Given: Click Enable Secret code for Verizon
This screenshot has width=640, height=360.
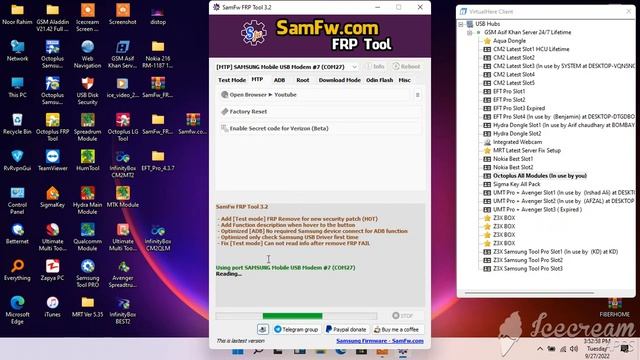Looking at the screenshot, I should pos(320,128).
